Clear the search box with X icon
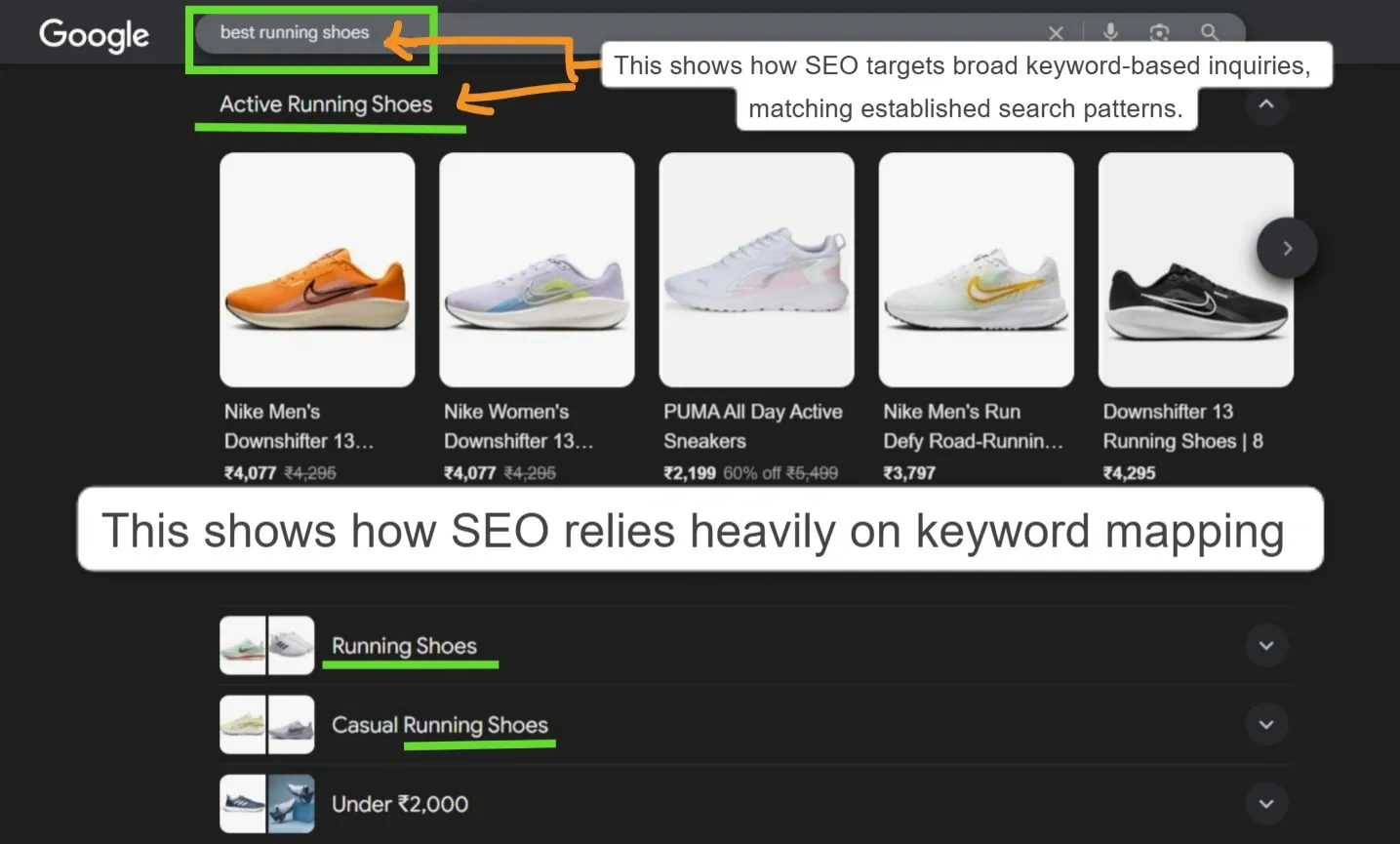 point(1056,33)
